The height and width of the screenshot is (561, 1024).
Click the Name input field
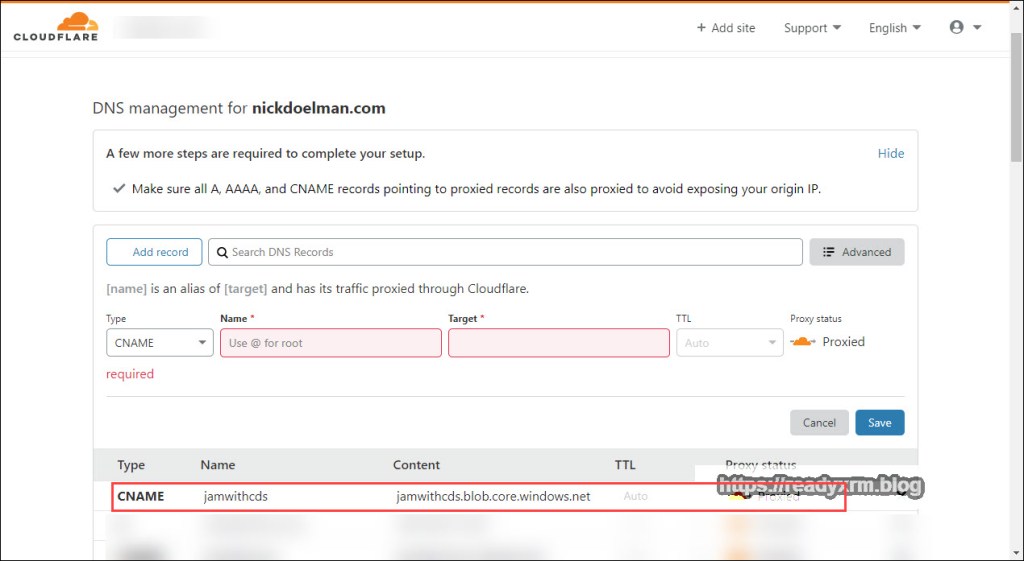[x=330, y=343]
